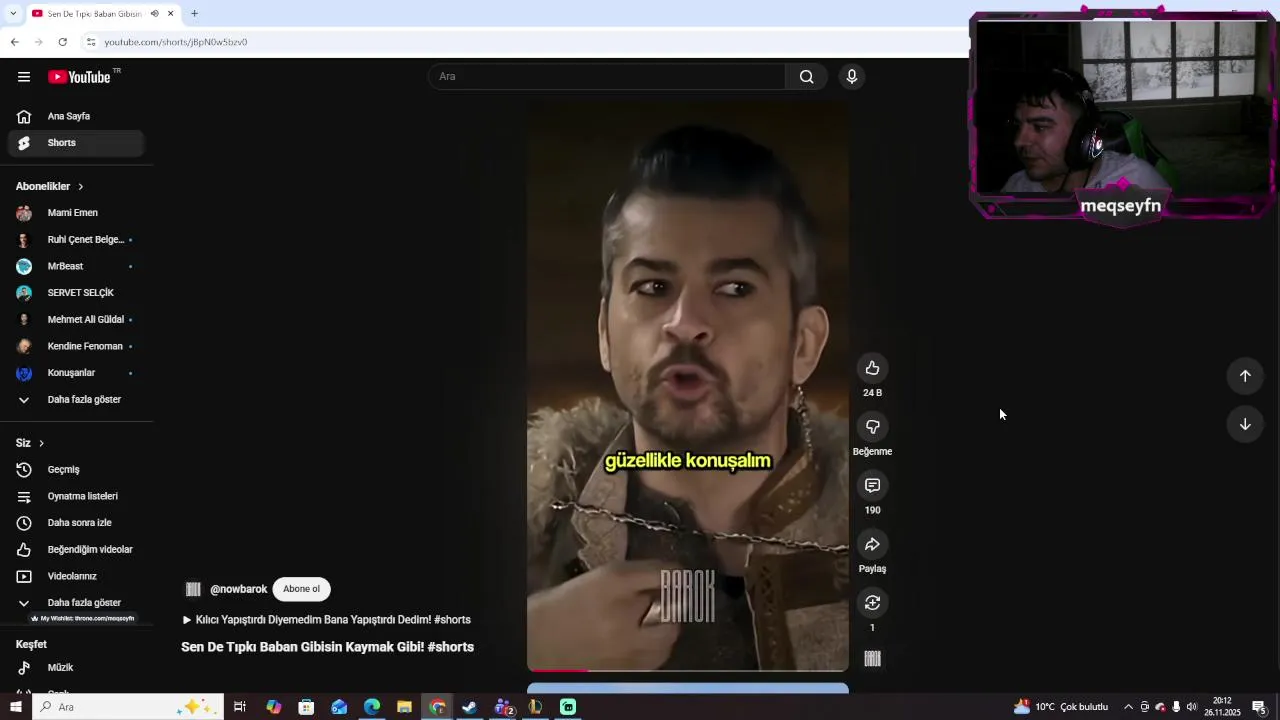Reload the page with the refresh icon
The height and width of the screenshot is (720, 1280).
point(62,42)
